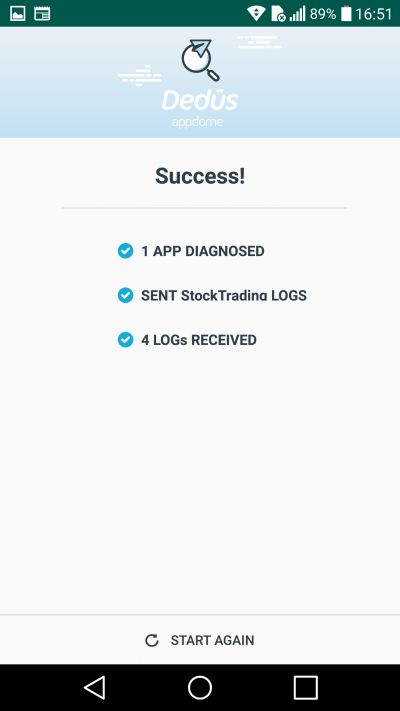Tap the calendar notification icon

[42, 14]
